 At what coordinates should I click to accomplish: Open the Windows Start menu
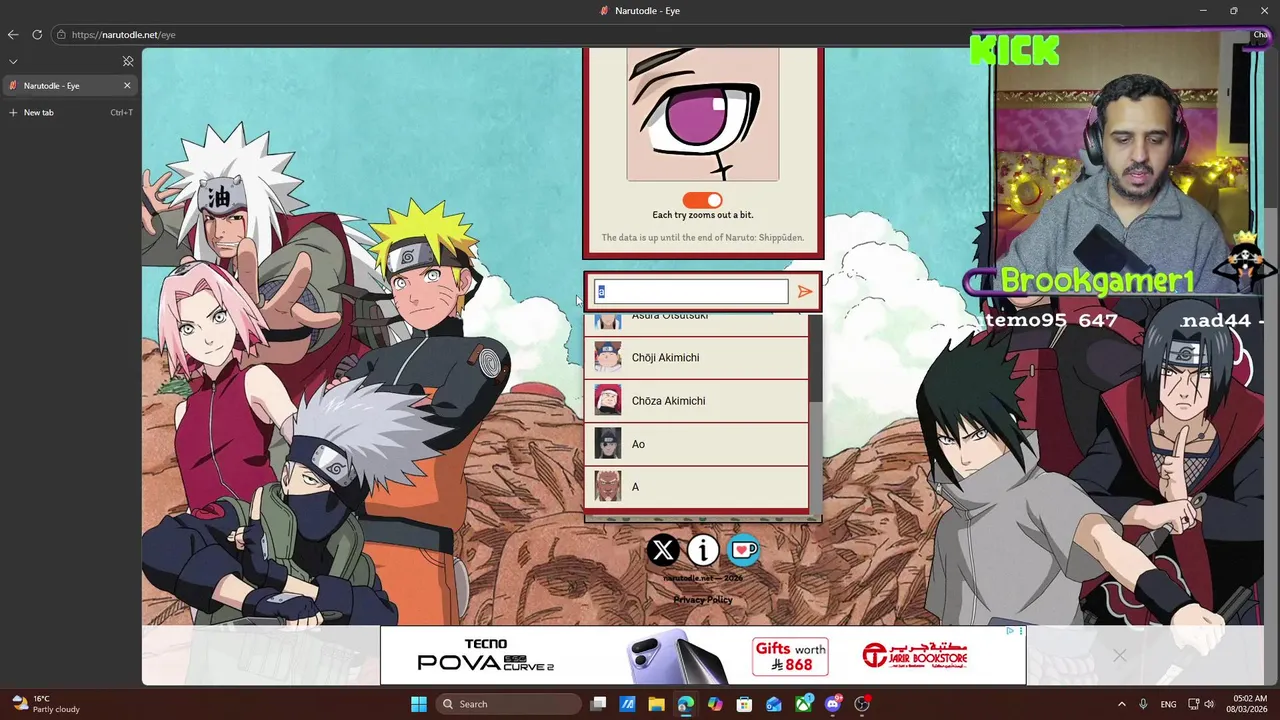tap(419, 704)
